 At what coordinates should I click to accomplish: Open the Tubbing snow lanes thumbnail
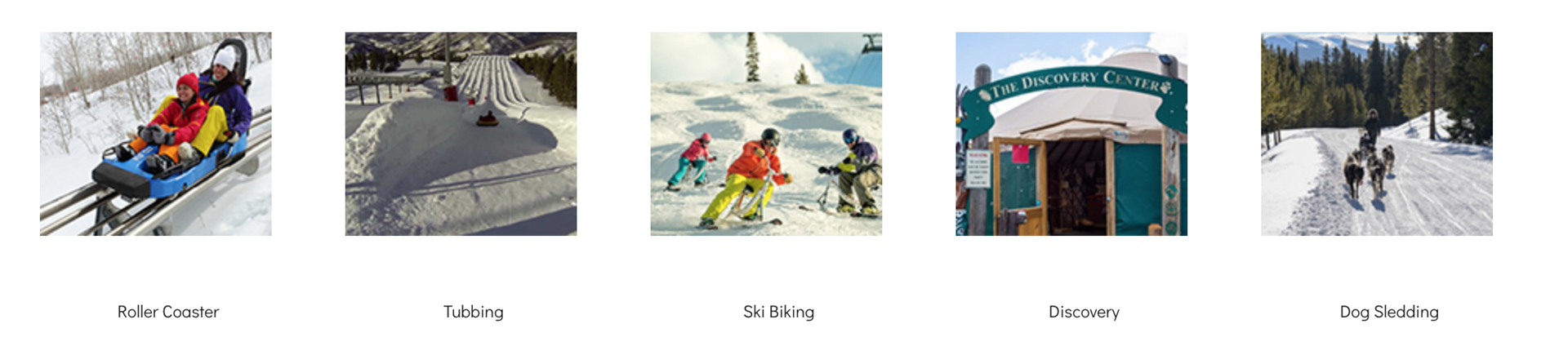coord(461,134)
